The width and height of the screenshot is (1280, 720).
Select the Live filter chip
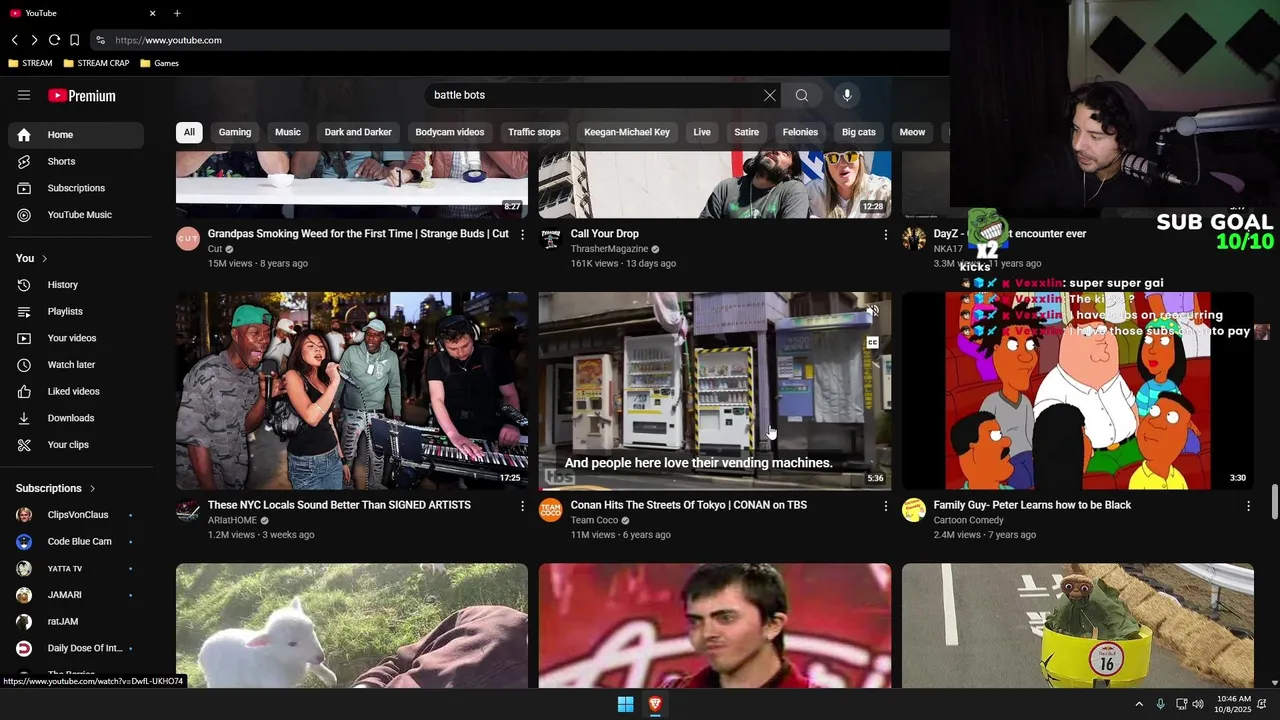702,132
